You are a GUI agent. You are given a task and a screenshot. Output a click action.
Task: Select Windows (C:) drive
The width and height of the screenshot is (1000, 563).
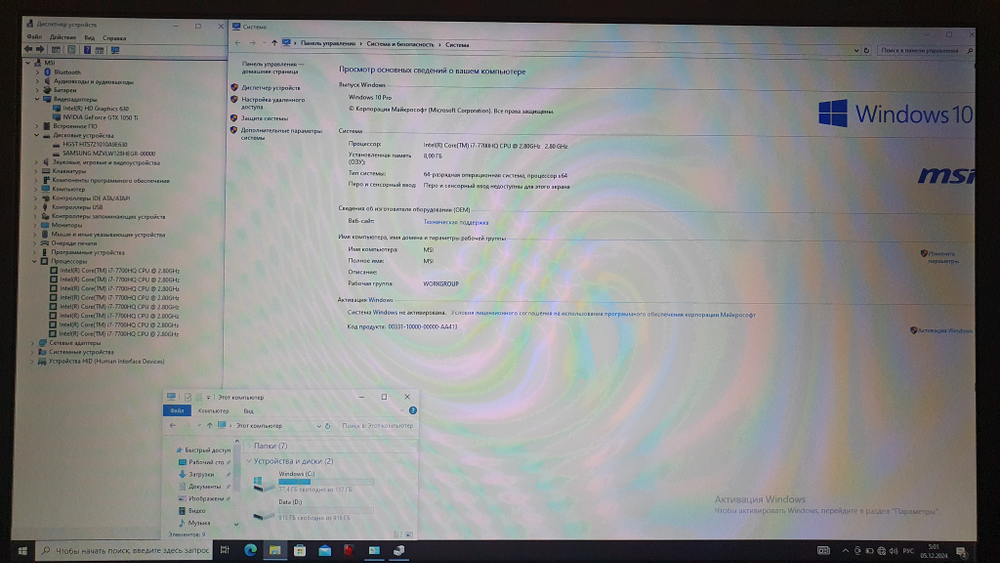(x=312, y=482)
